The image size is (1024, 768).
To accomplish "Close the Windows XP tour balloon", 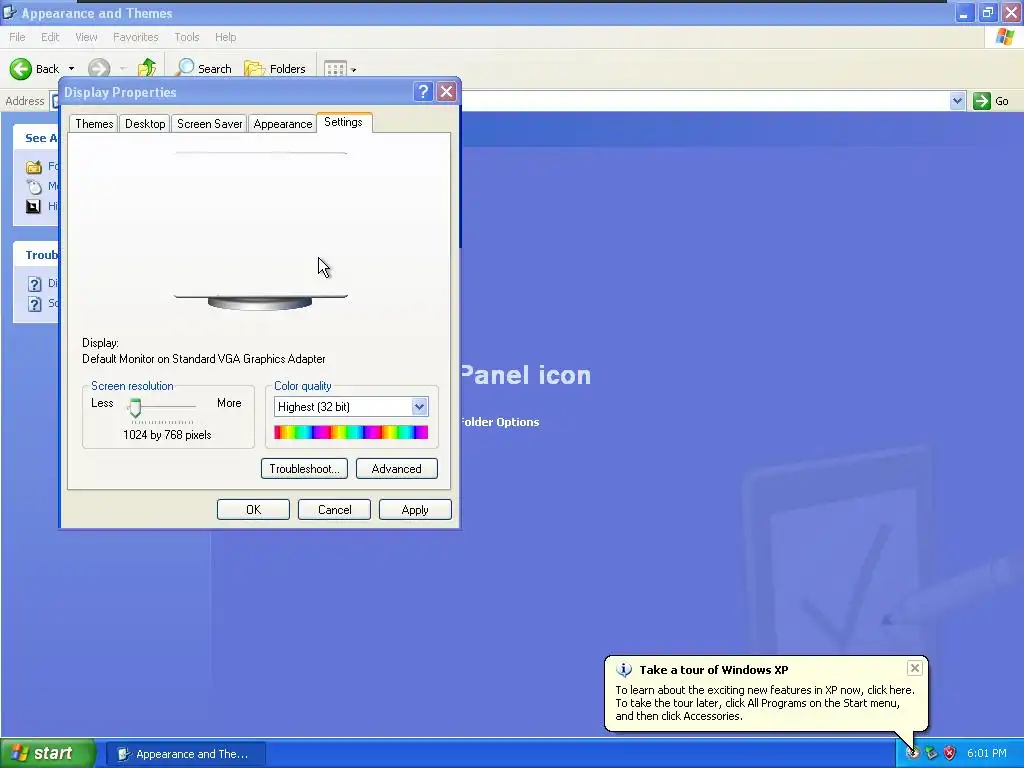I will [x=914, y=667].
